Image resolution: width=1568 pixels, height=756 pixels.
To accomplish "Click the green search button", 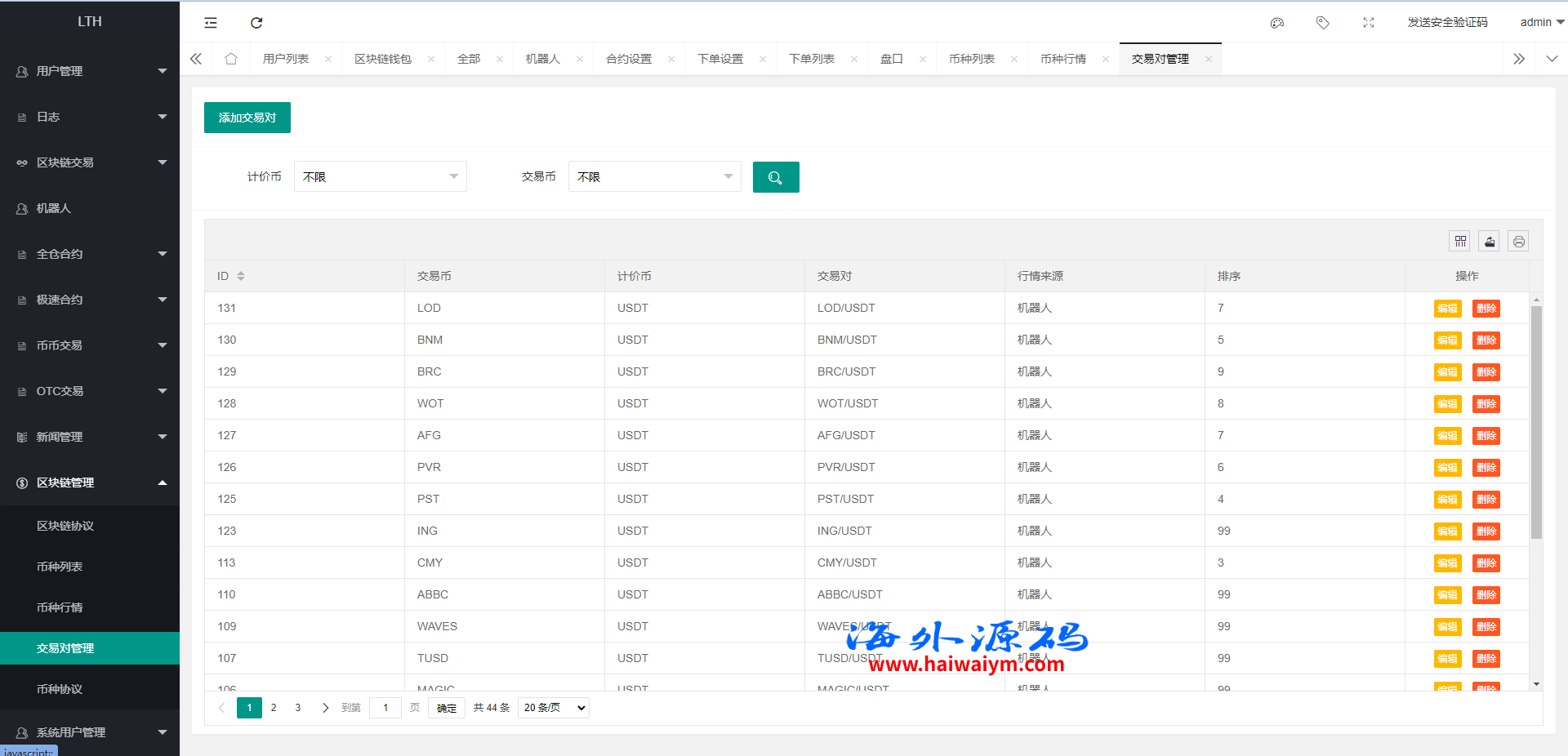I will 775,177.
